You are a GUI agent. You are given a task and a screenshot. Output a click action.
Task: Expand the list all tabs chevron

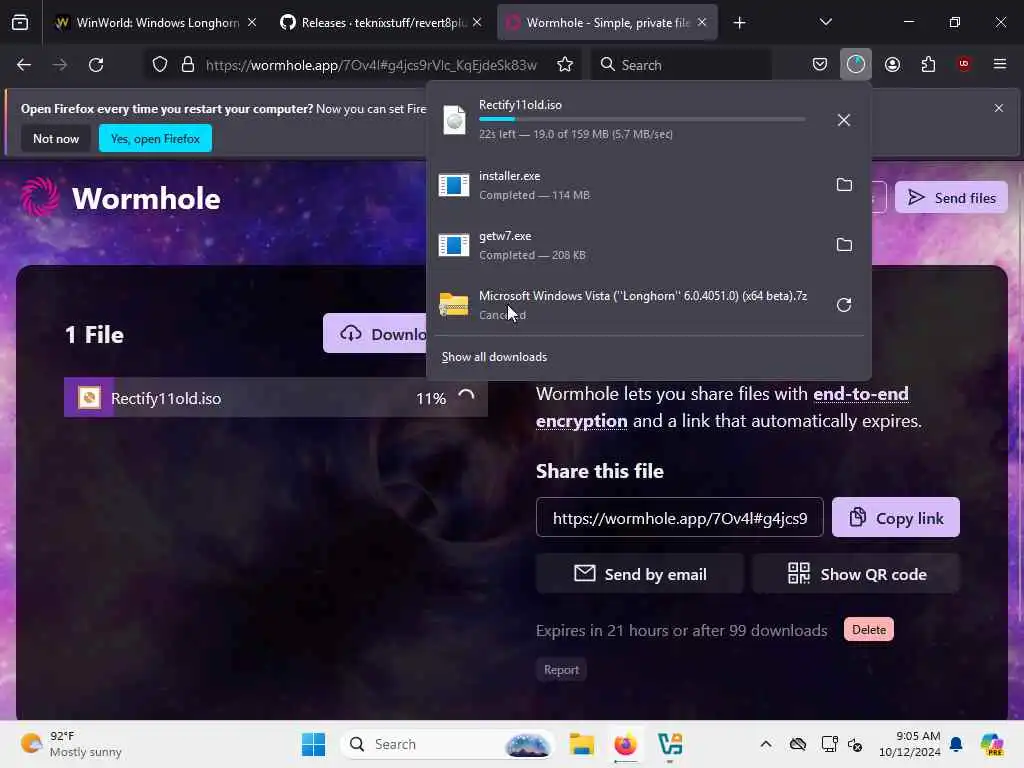[825, 23]
